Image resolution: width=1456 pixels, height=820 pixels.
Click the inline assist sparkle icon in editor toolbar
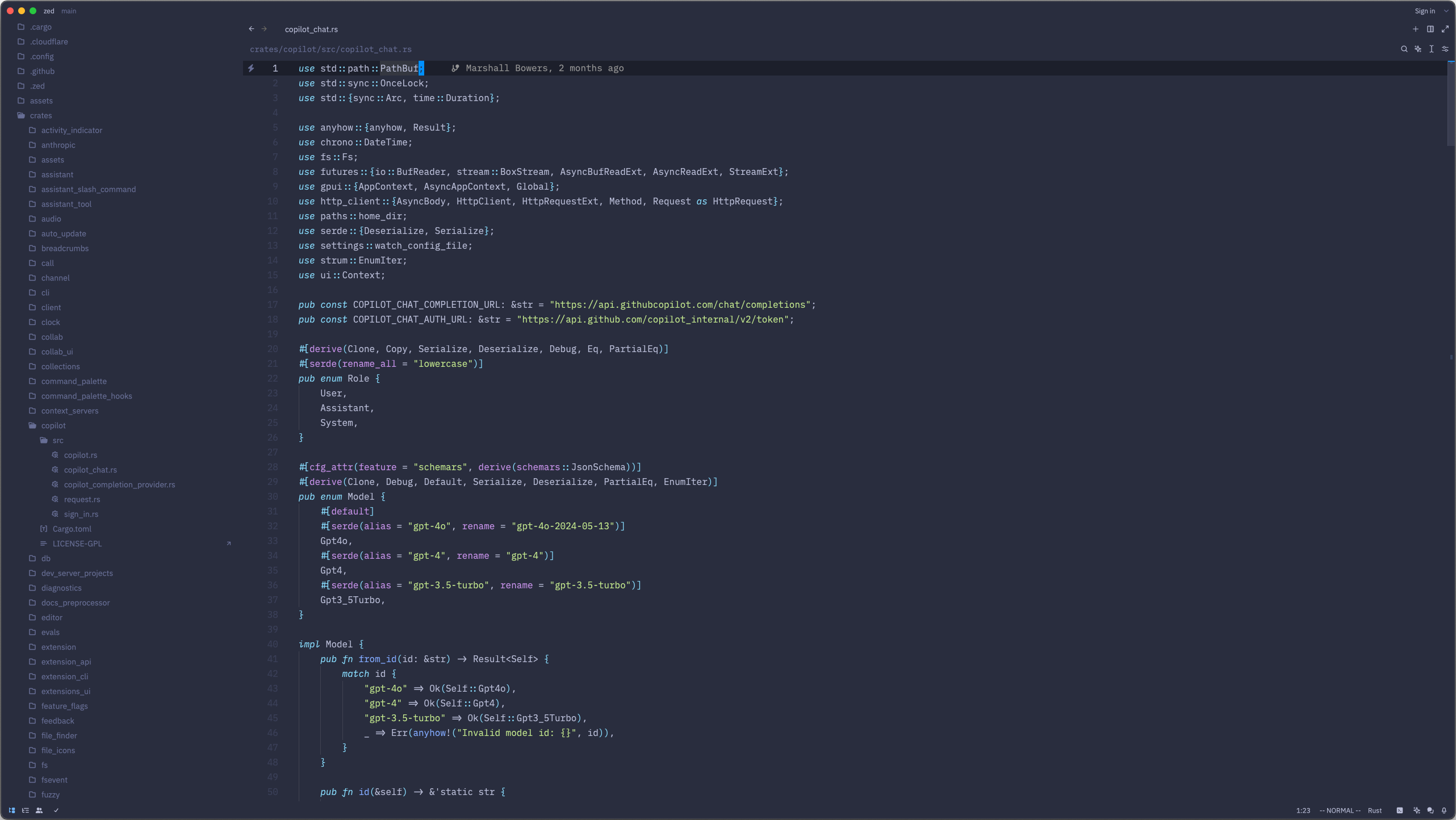click(1418, 49)
